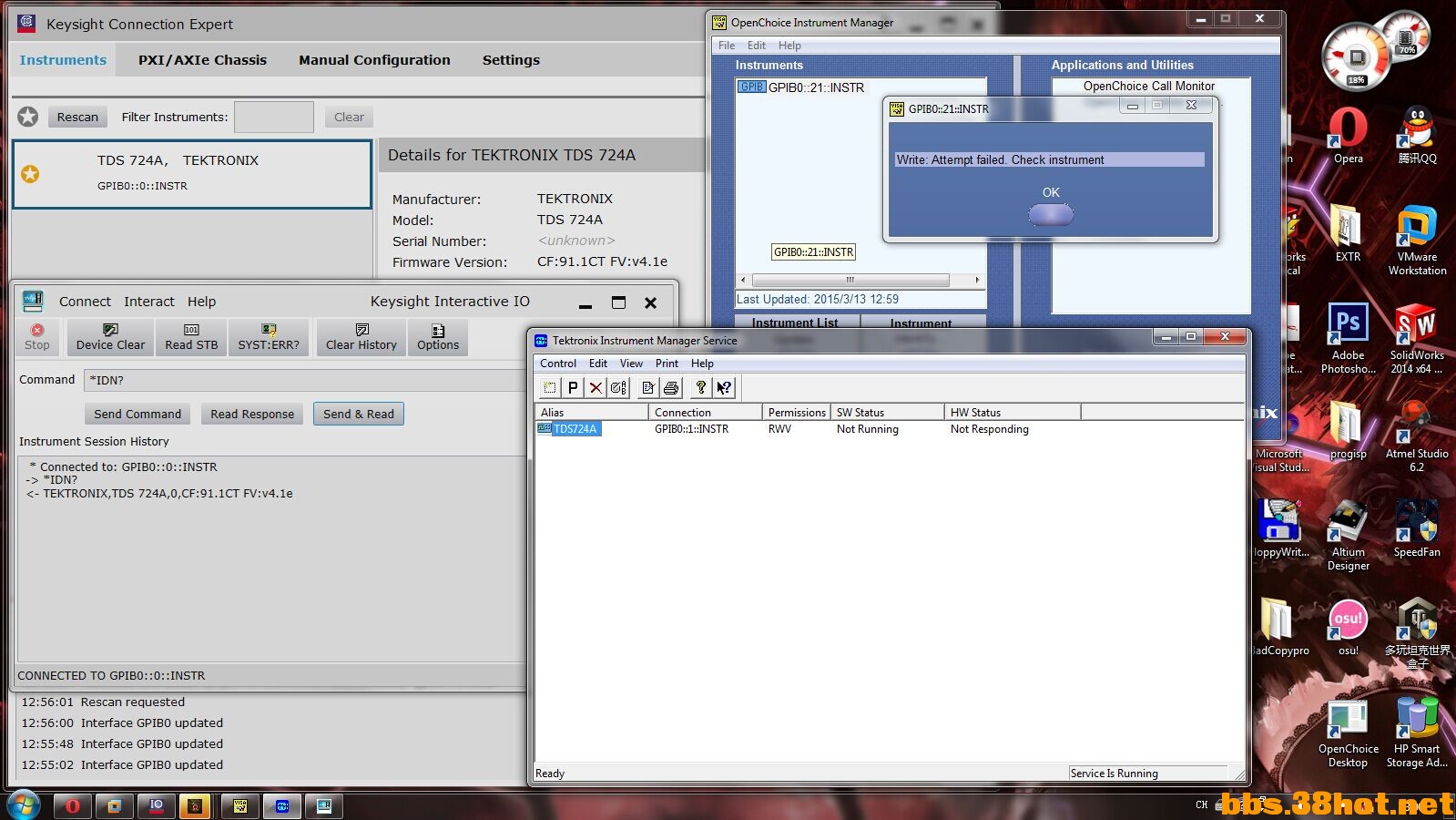Select TDS 724A TEKTRONIX instrument entry

coord(192,173)
